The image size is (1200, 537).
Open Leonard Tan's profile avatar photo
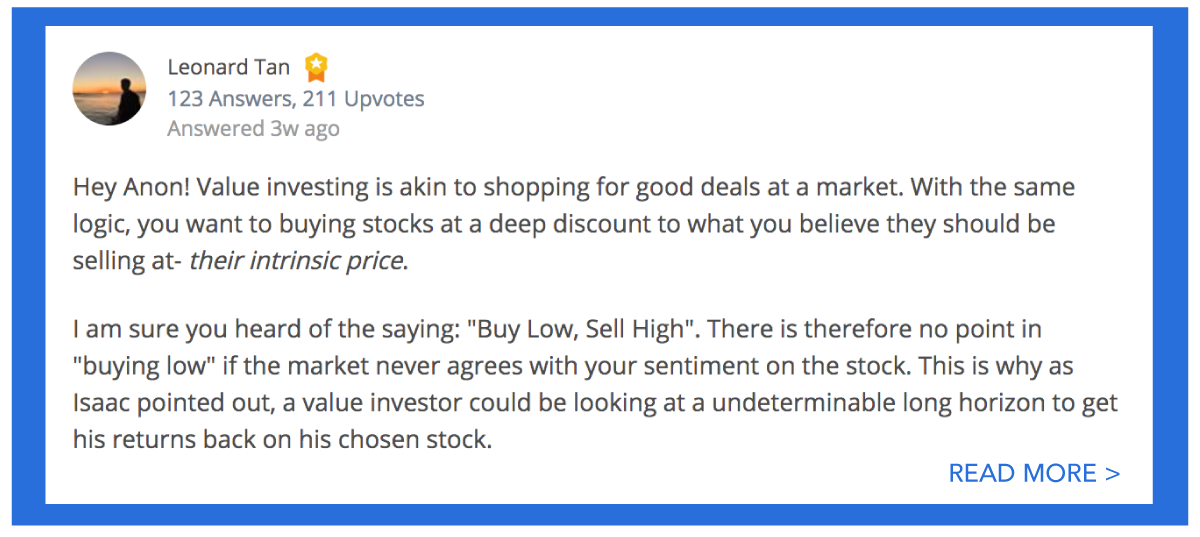pos(109,89)
